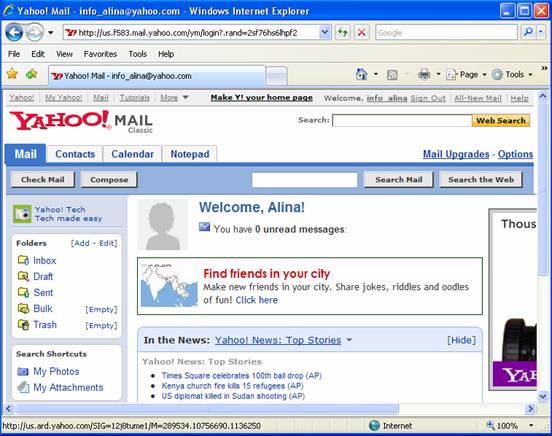Open the Mail Upgrades link
552x436 pixels.
click(x=456, y=154)
